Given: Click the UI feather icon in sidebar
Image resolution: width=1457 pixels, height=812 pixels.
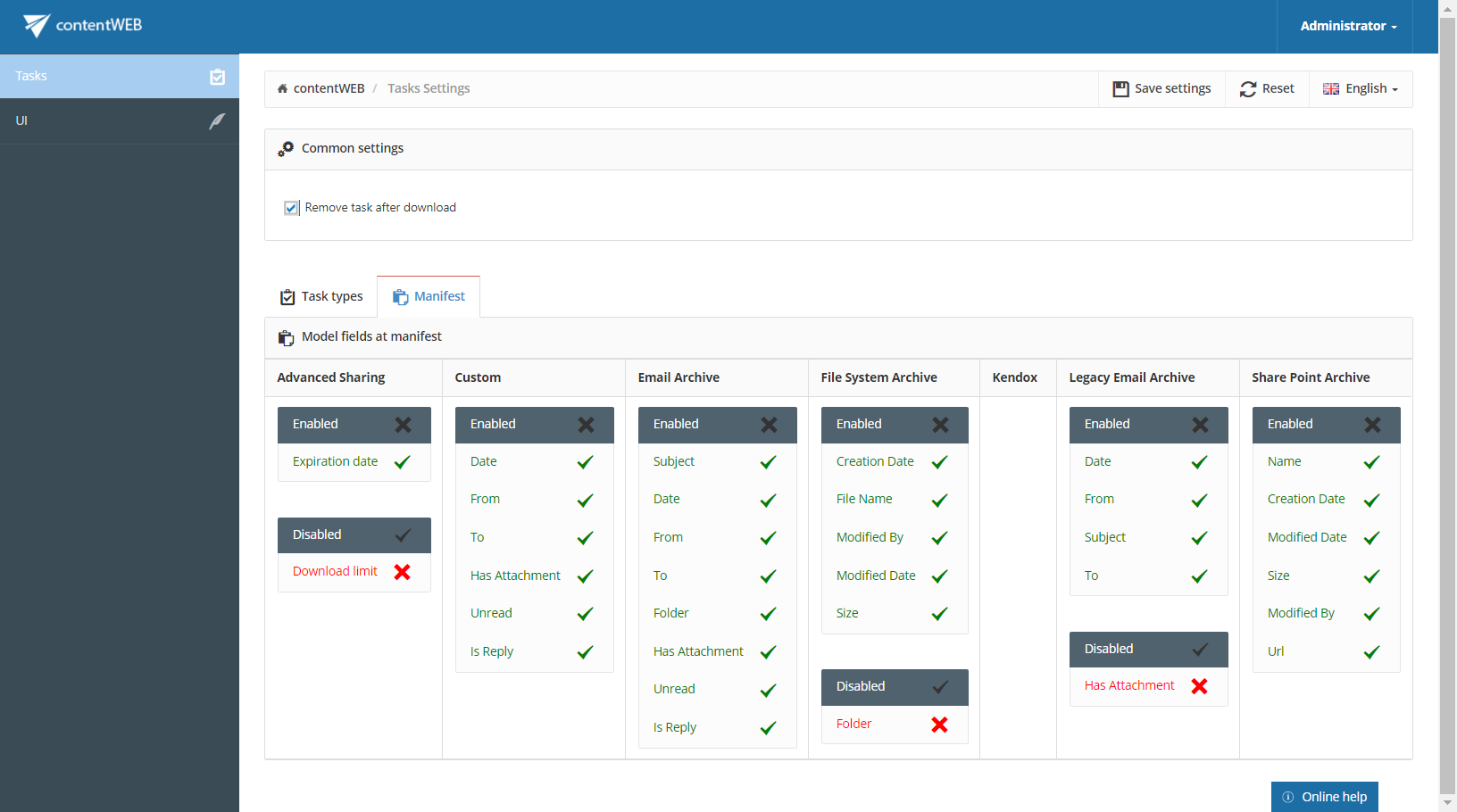Looking at the screenshot, I should tap(217, 121).
